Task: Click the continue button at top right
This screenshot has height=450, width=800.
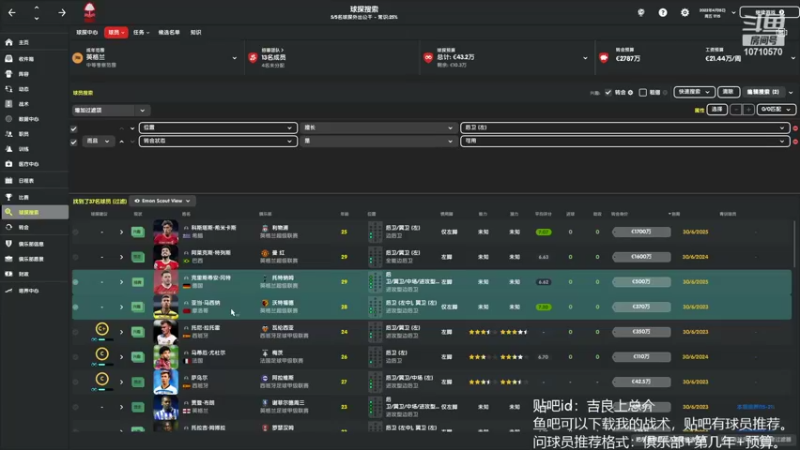Action: click(x=769, y=12)
